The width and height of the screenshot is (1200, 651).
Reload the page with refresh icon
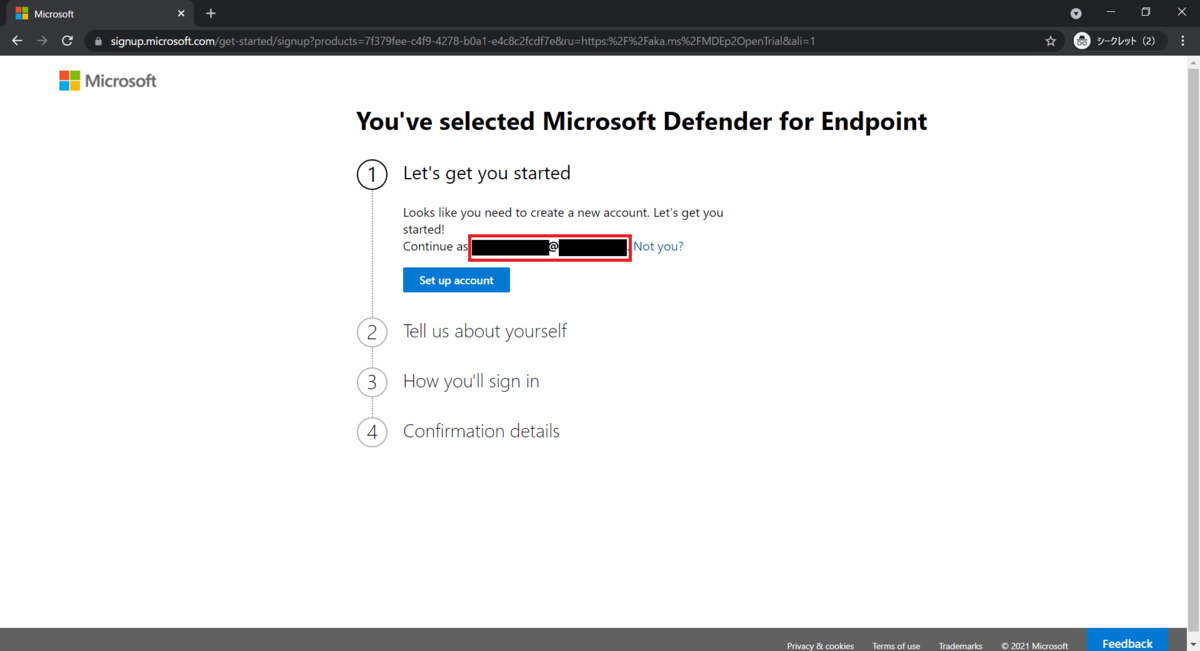(67, 41)
